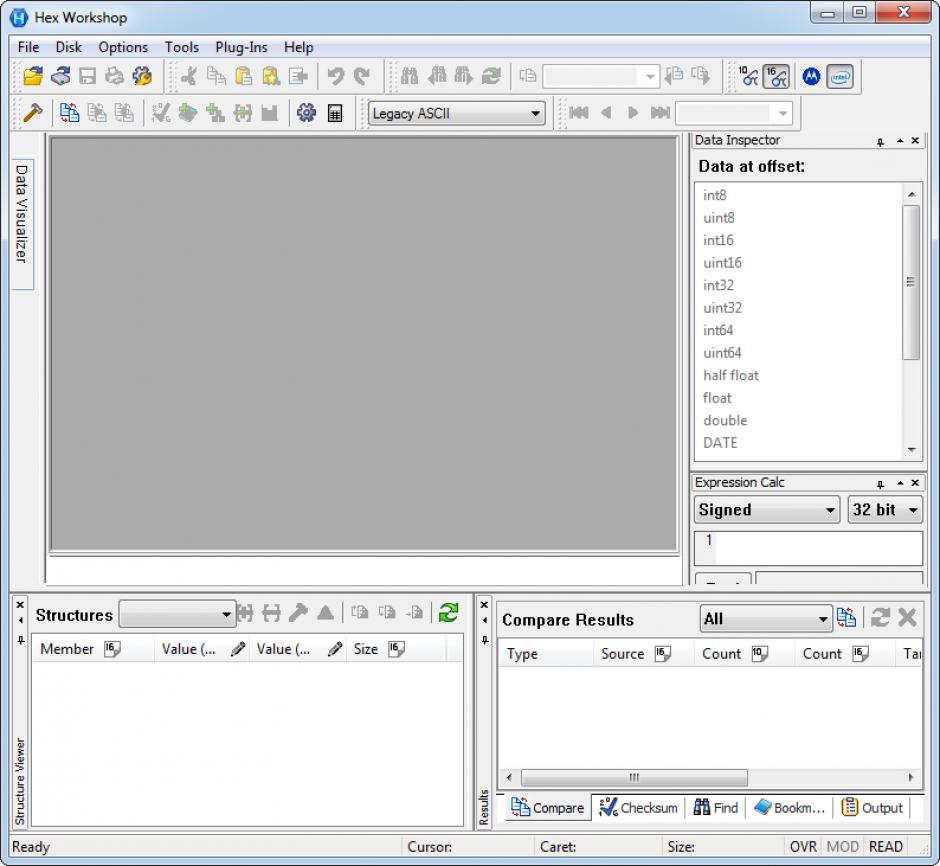The image size is (940, 866).
Task: Click the next bookmark arrow icon
Action: 632,113
